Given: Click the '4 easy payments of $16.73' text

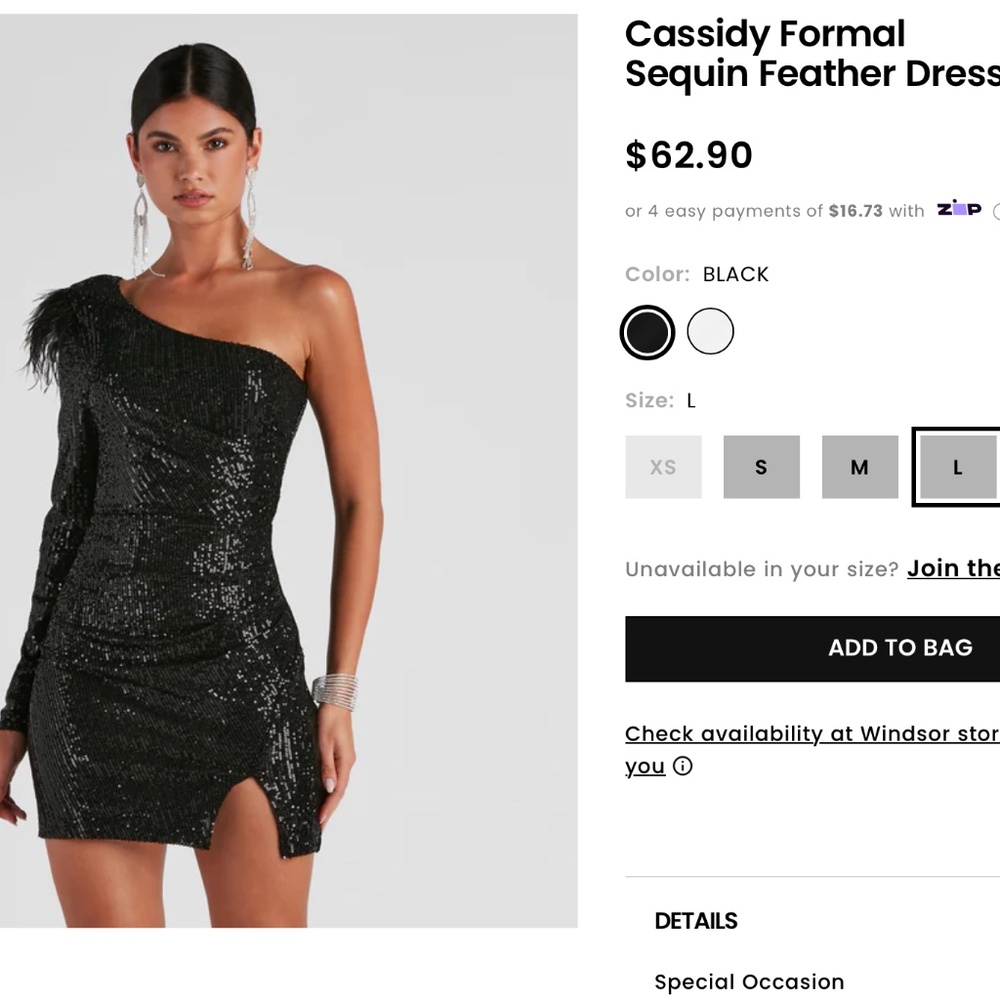Looking at the screenshot, I should click(x=770, y=210).
